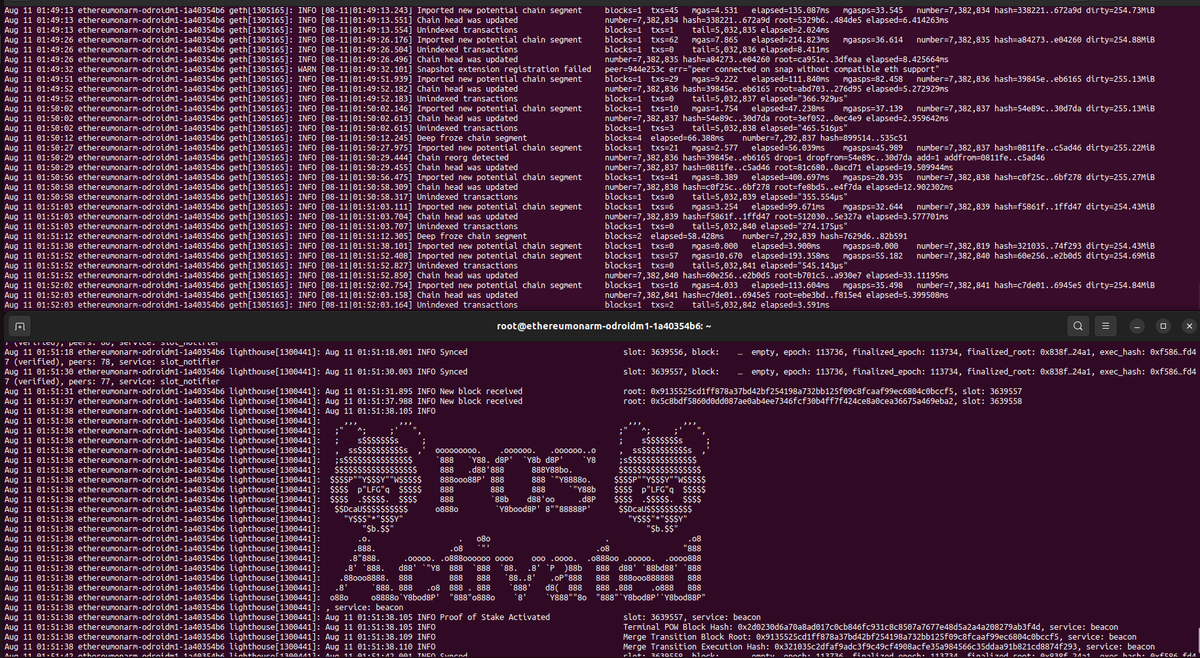The image size is (1200, 658).
Task: Open search in the lighthouse terminal window
Action: pyautogui.click(x=1076, y=326)
